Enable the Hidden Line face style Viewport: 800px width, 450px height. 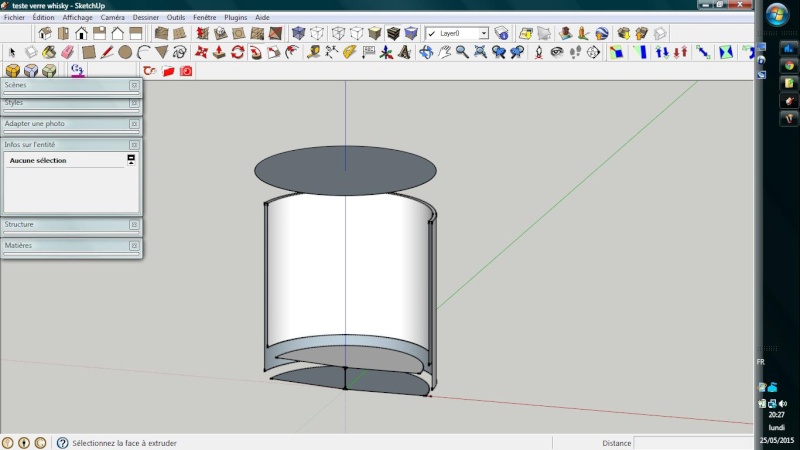click(357, 34)
